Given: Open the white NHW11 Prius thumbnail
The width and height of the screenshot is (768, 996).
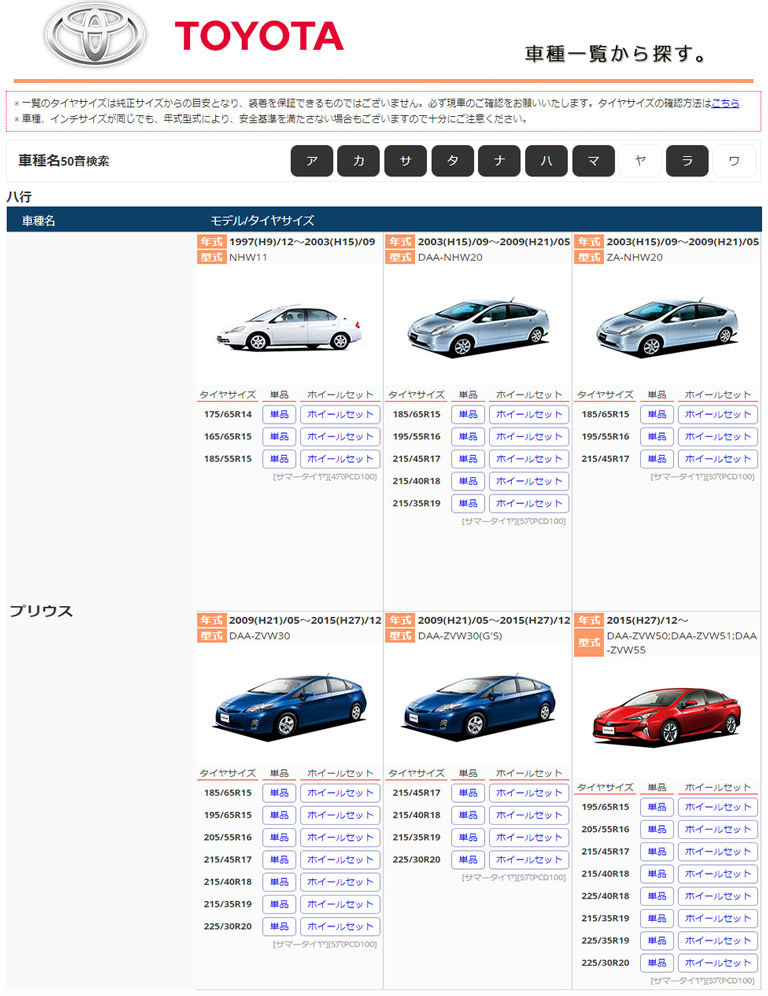Looking at the screenshot, I should point(289,327).
